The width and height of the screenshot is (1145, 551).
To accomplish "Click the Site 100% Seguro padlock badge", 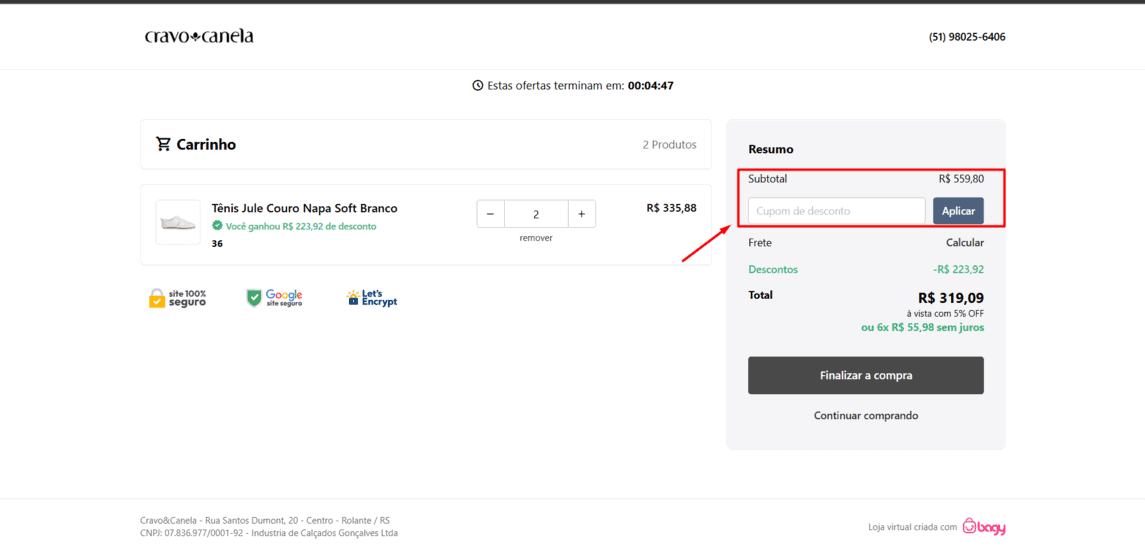I will [x=177, y=298].
